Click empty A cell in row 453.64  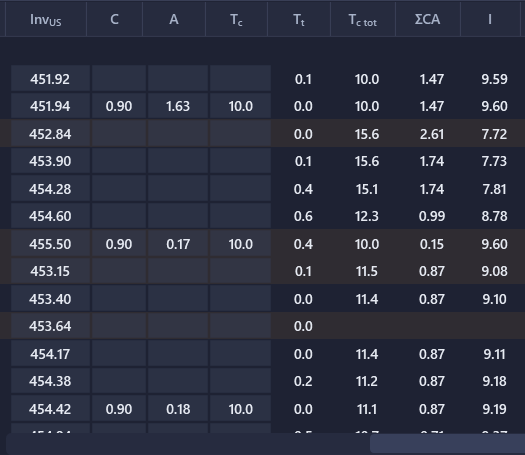[x=178, y=326]
